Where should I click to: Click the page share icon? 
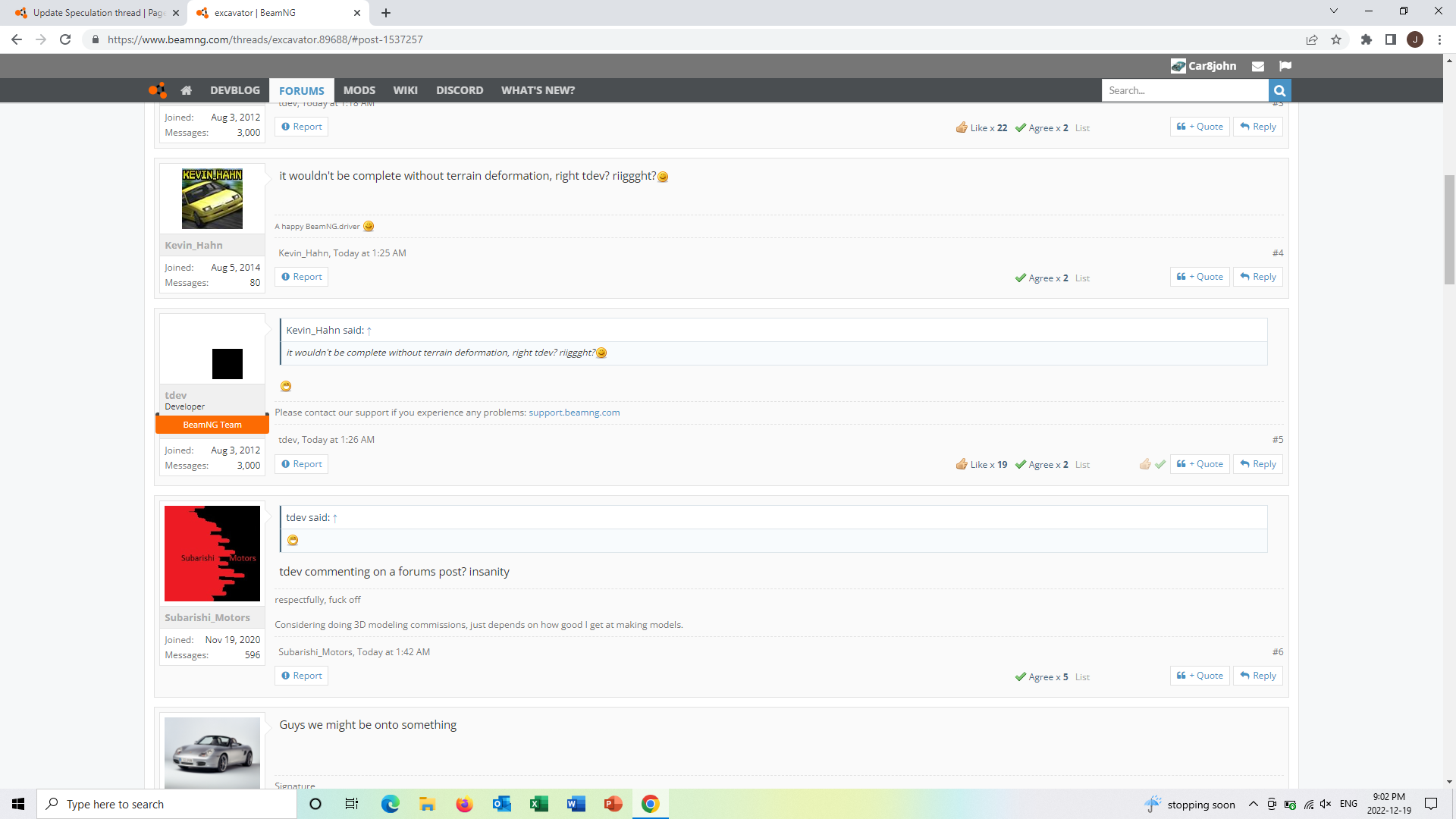tap(1311, 39)
